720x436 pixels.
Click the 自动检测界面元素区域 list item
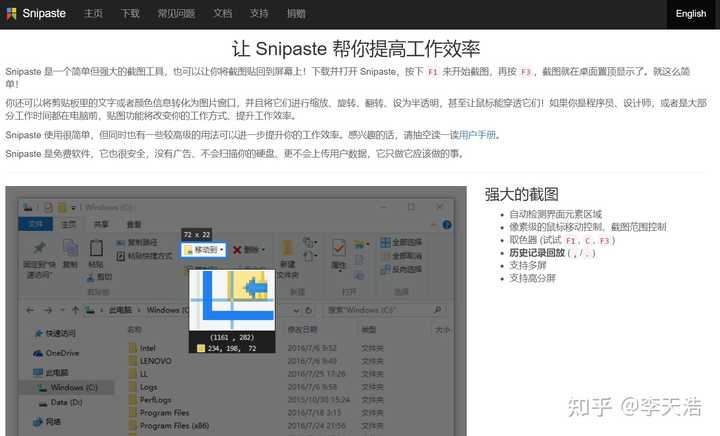click(x=556, y=214)
